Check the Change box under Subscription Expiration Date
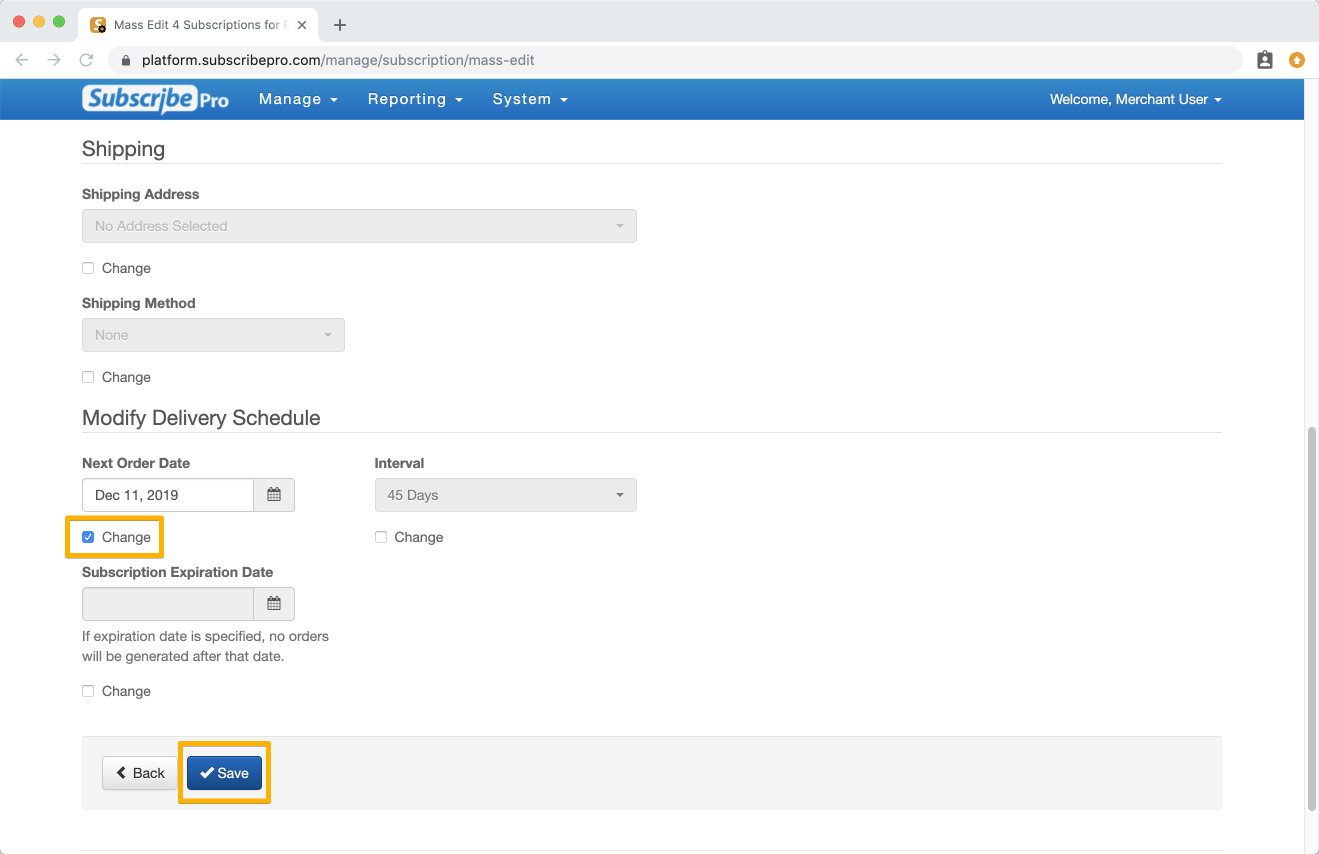Image resolution: width=1319 pixels, height=854 pixels. [x=88, y=691]
